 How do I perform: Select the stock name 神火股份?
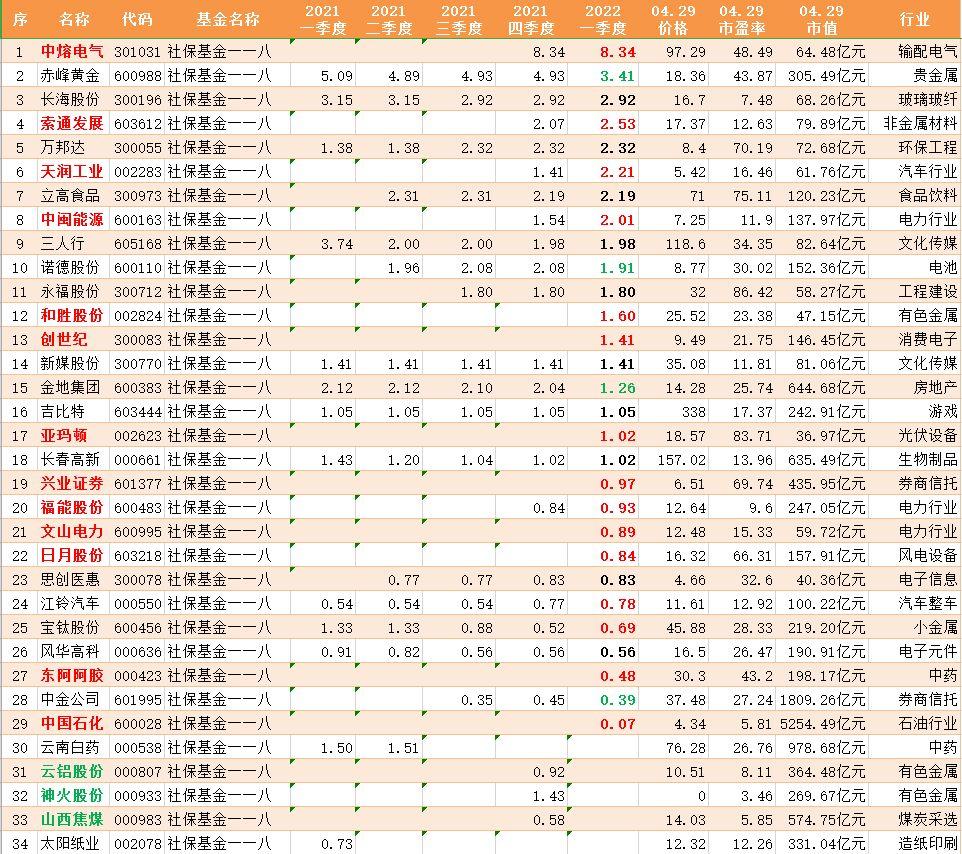pos(72,796)
